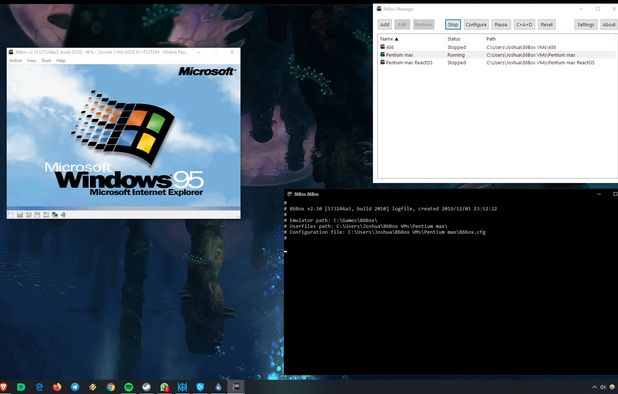Click the Stopped status of the 486 VM
618x394 pixels.
(456, 47)
